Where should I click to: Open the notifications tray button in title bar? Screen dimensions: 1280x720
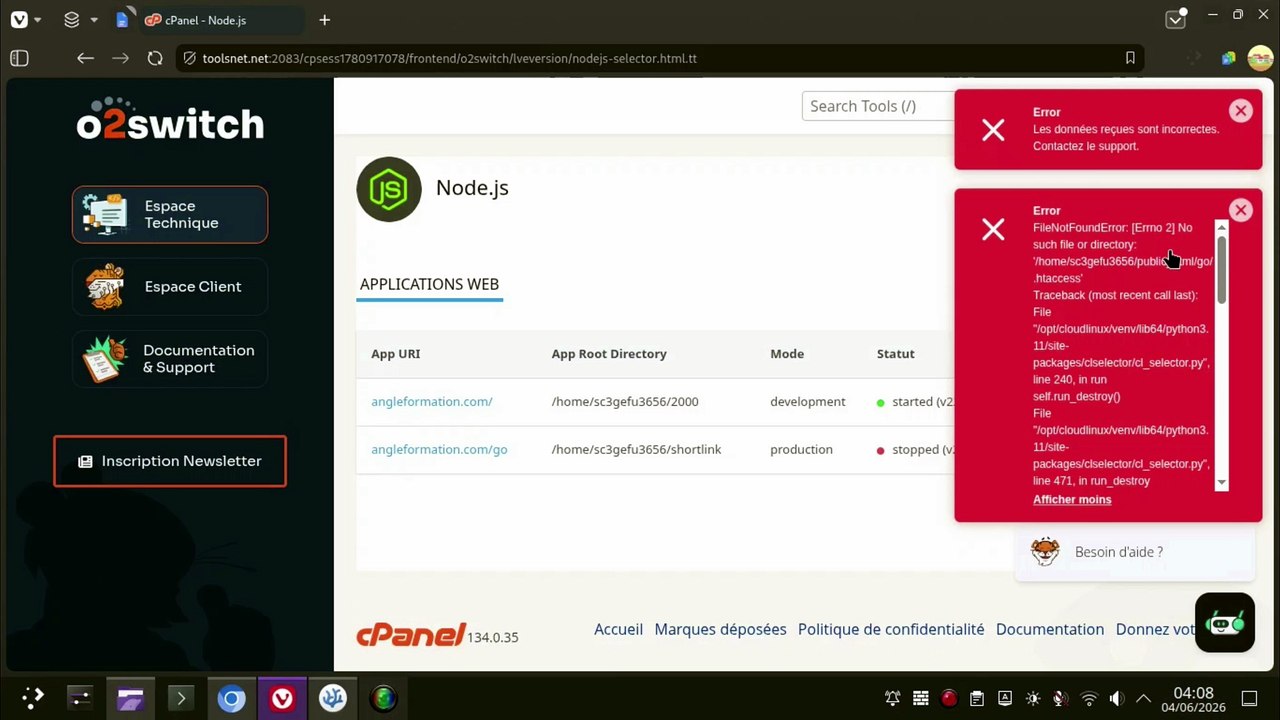coord(1177,19)
